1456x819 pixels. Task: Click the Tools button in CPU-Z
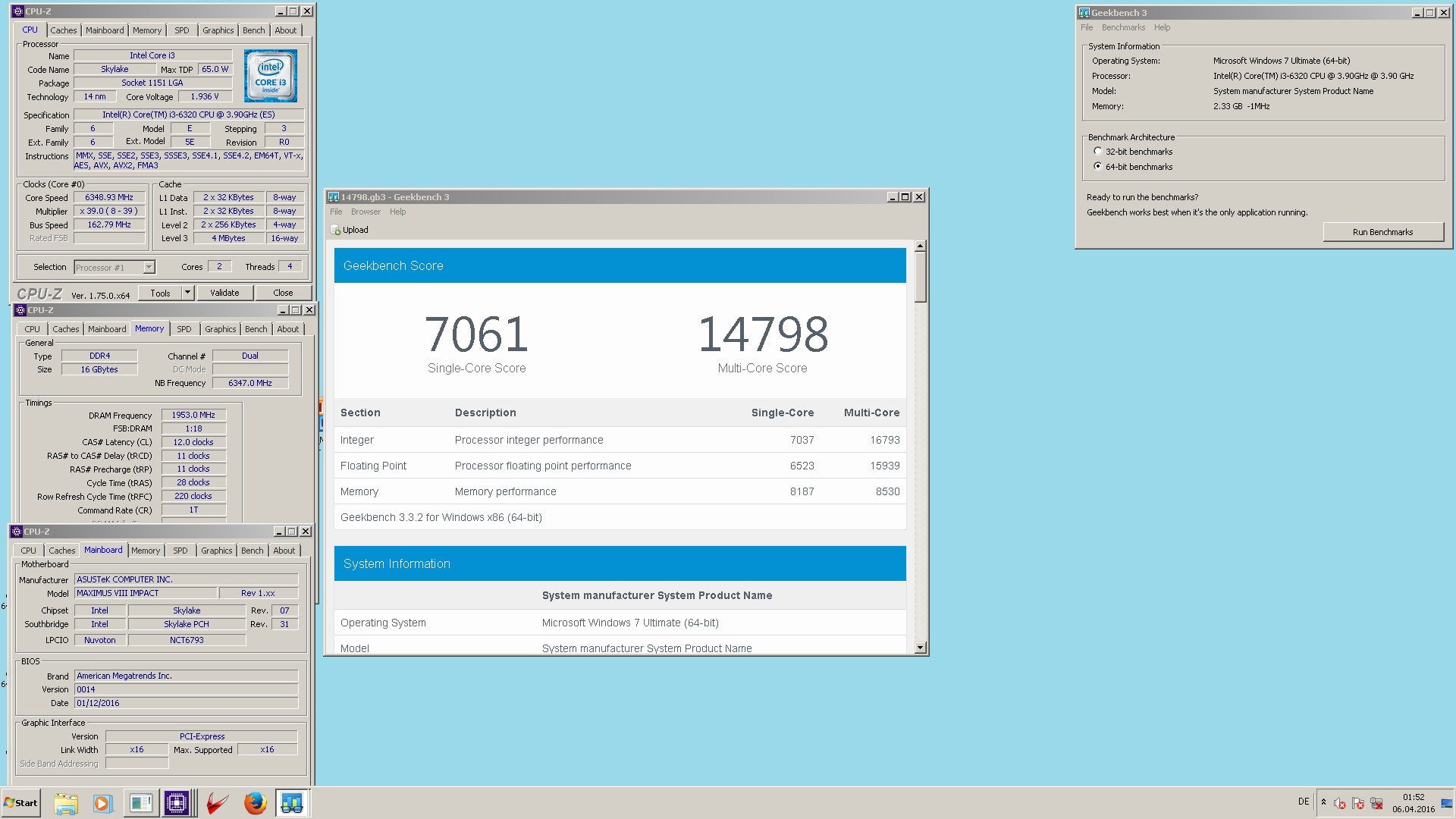160,293
